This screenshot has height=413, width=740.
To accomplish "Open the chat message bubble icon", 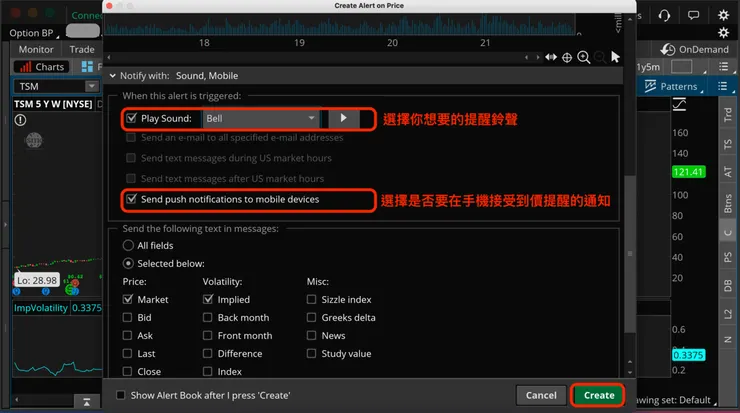I will [693, 15].
